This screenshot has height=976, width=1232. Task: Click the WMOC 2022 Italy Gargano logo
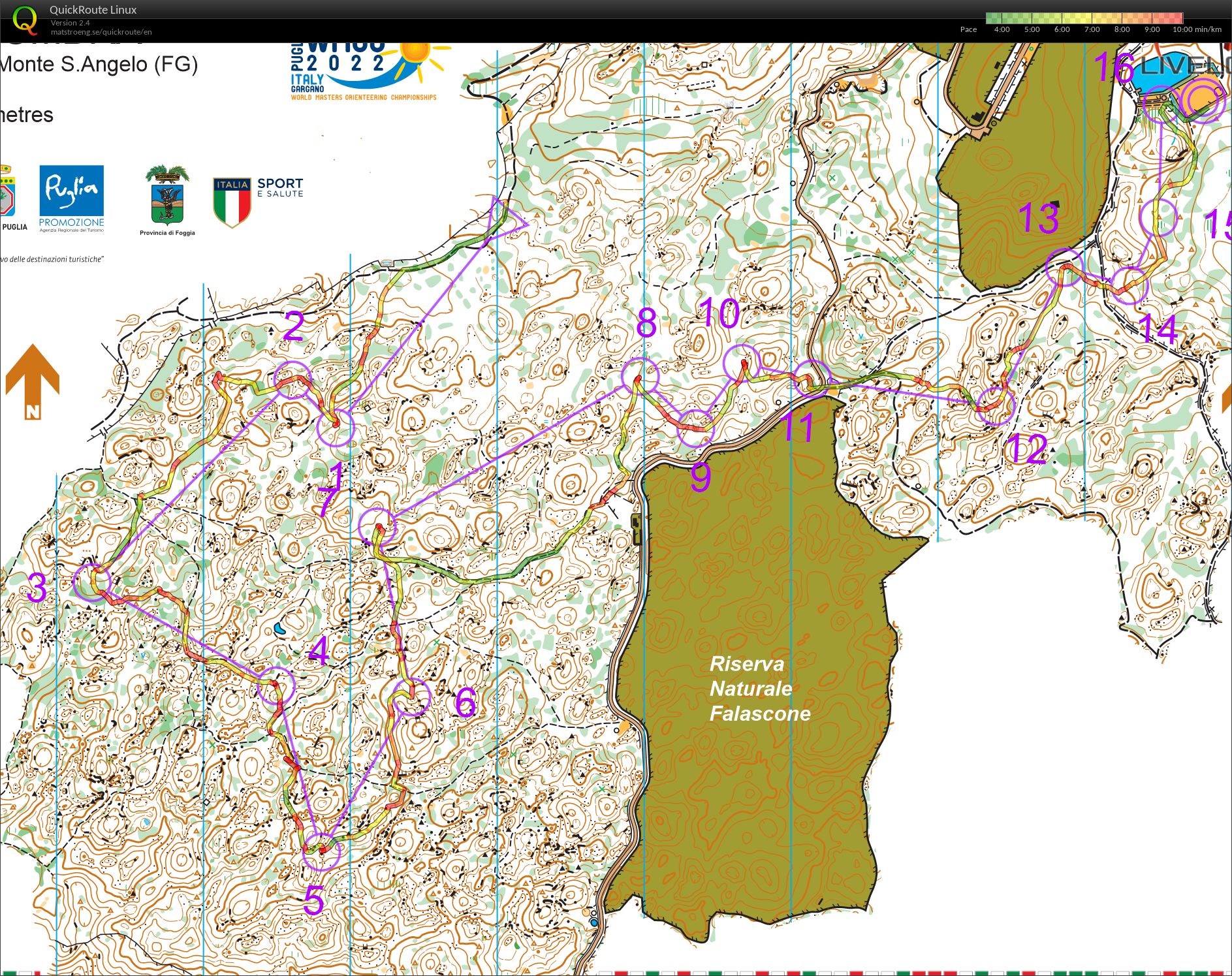pos(370,72)
